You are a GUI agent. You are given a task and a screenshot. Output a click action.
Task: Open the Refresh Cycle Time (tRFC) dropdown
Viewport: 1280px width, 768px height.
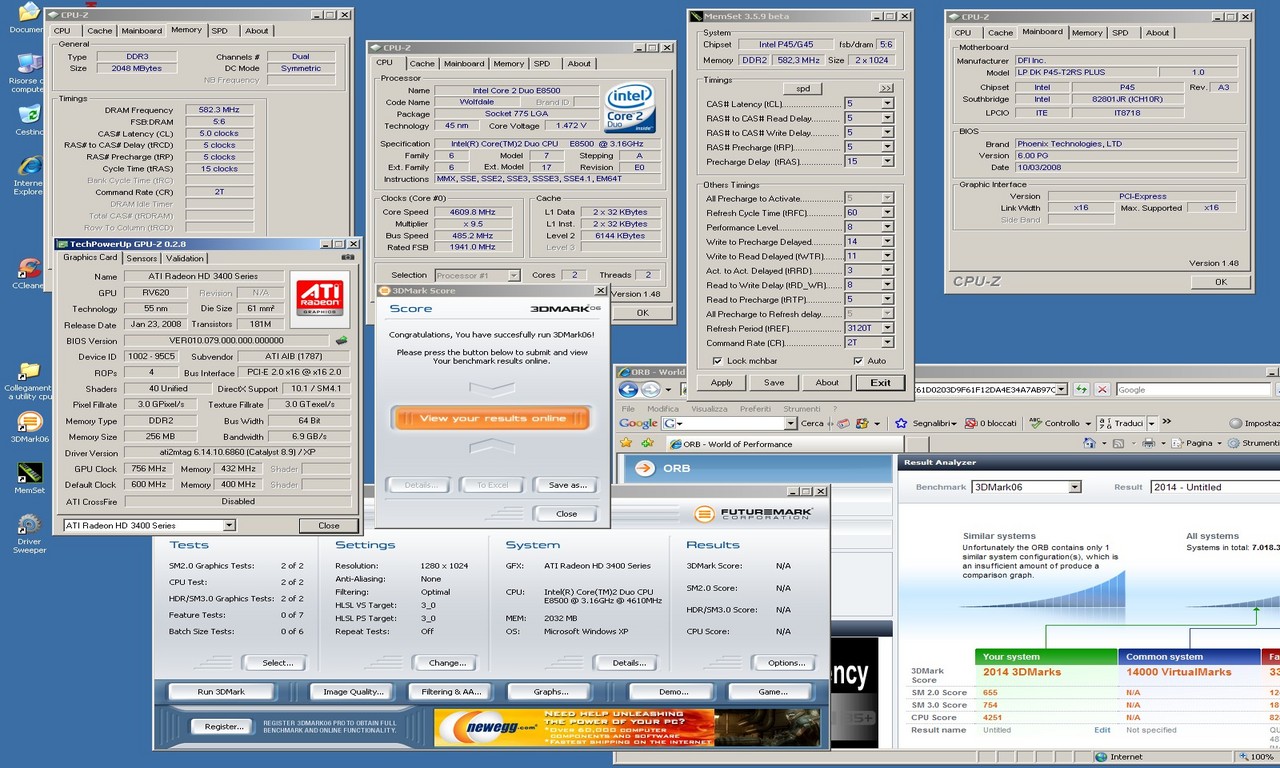(887, 213)
